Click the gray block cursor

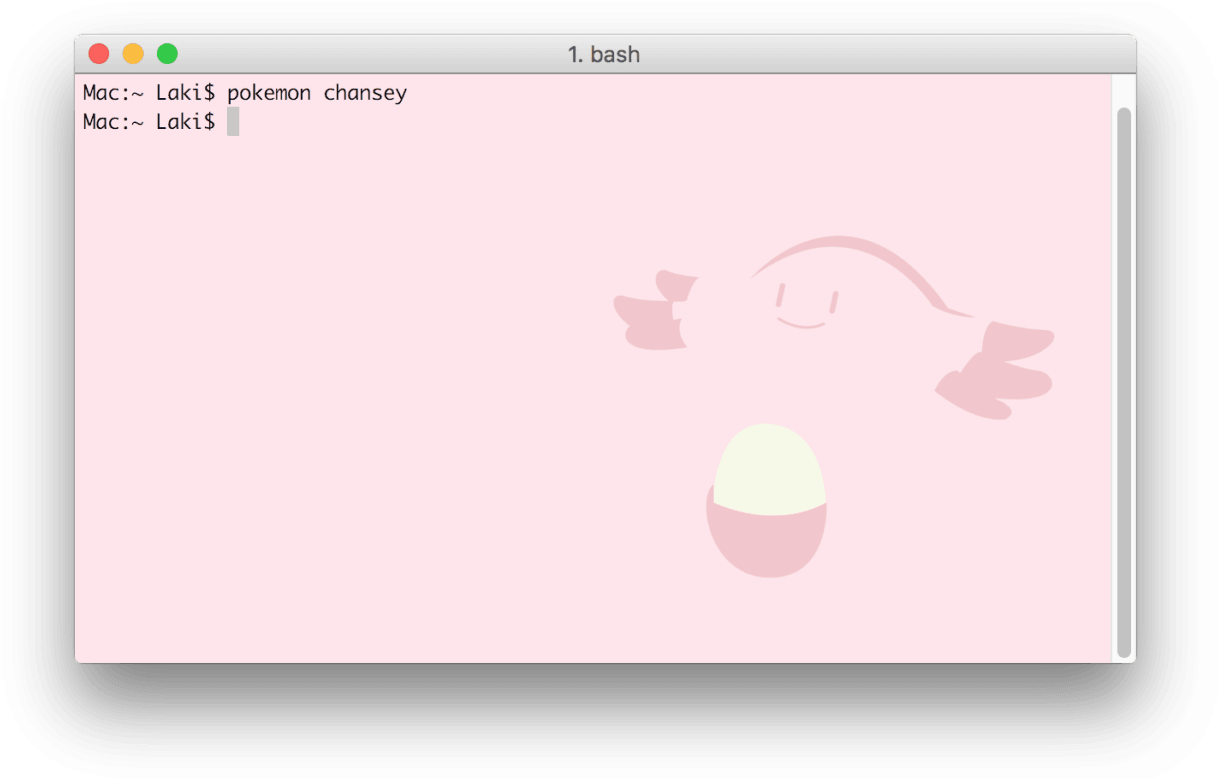pos(234,121)
